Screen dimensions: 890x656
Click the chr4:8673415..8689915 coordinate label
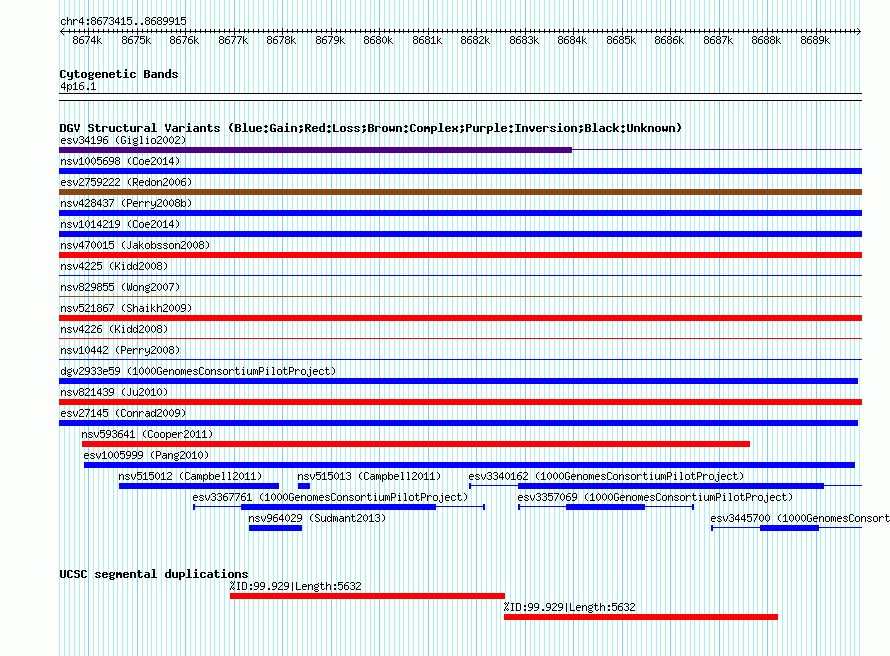123,21
